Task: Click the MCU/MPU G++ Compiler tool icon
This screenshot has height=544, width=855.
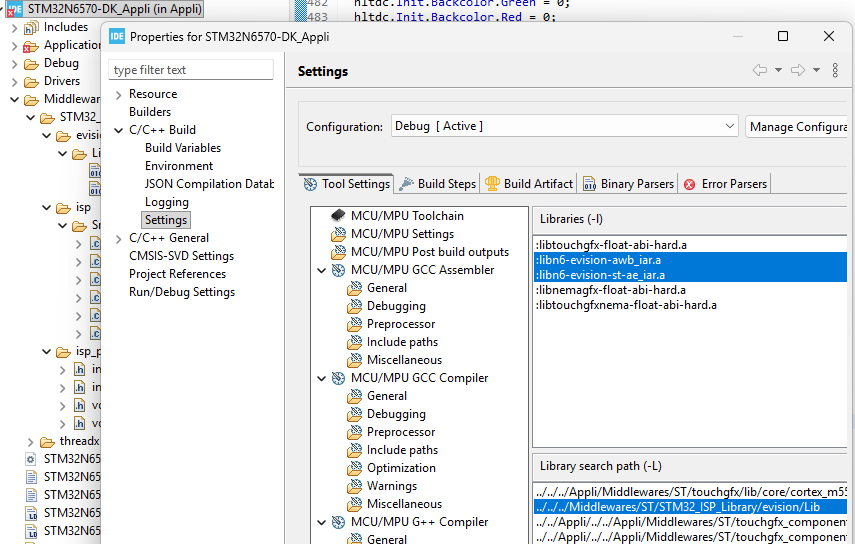Action: pos(338,522)
